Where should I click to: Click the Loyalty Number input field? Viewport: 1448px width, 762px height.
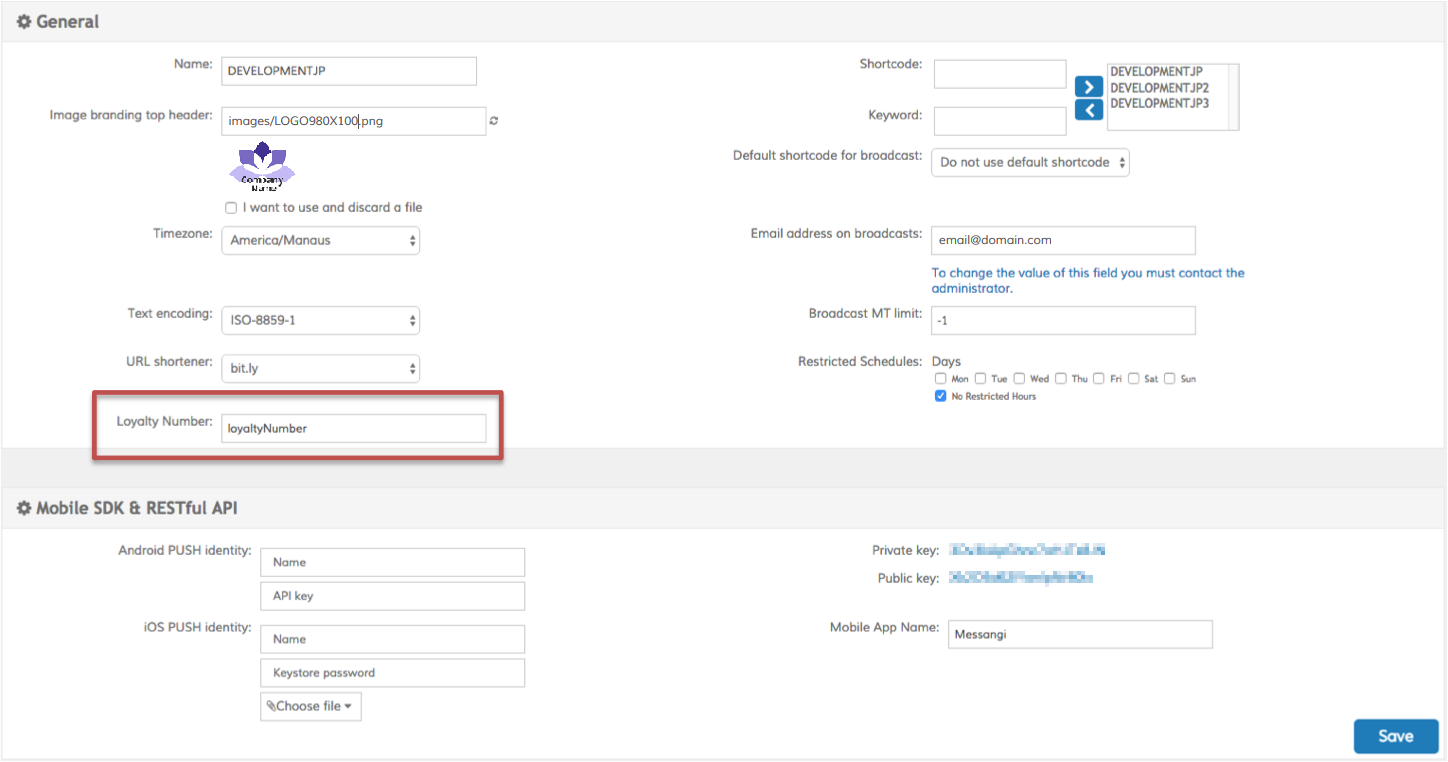click(x=353, y=428)
